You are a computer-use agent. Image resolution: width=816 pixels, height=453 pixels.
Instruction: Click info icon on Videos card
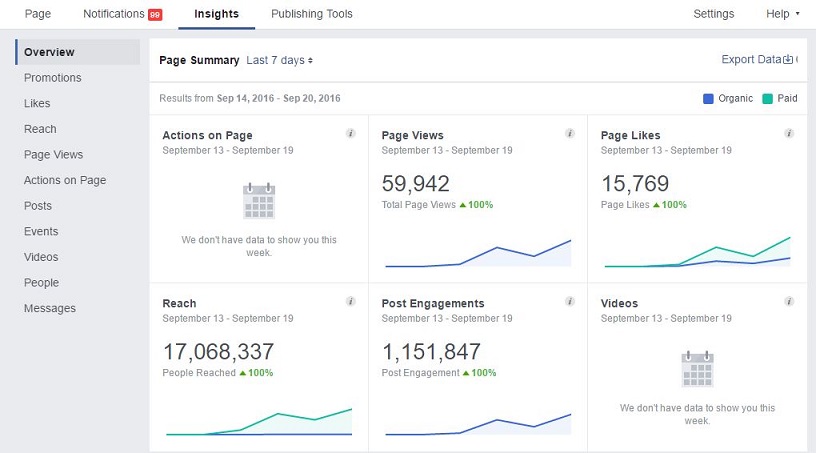point(789,301)
